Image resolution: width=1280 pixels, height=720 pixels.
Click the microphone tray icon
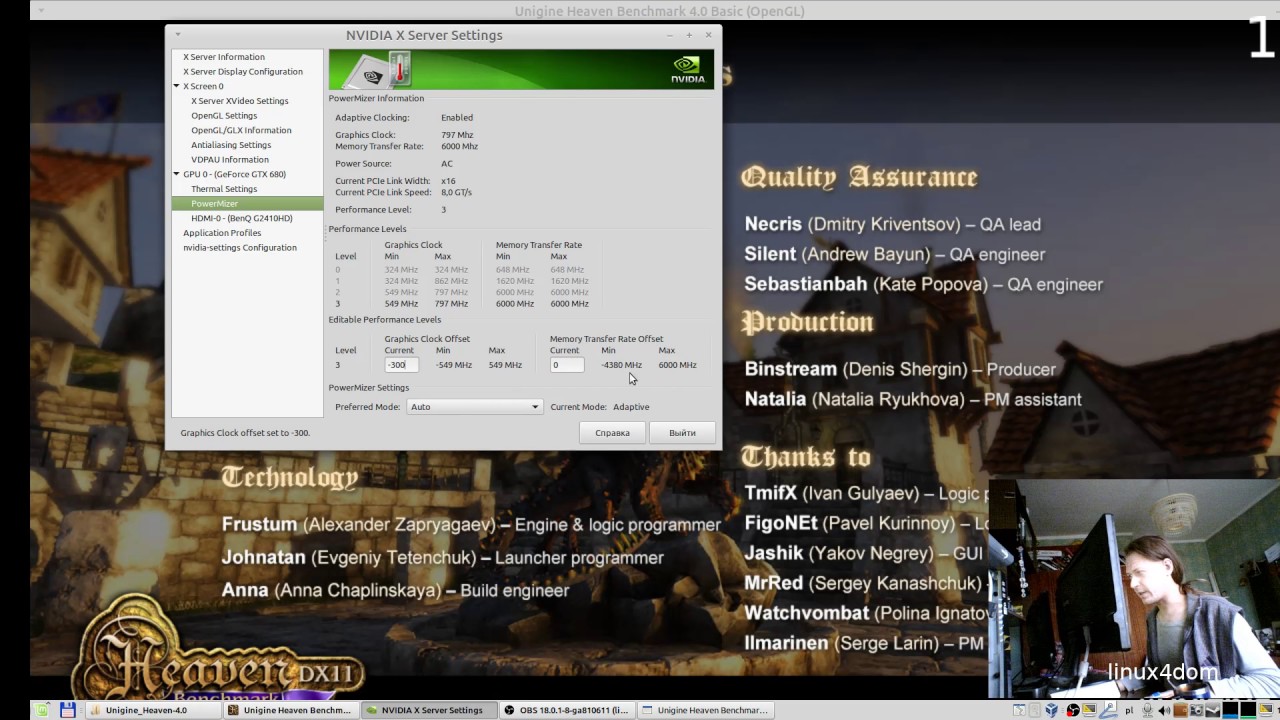click(1147, 710)
